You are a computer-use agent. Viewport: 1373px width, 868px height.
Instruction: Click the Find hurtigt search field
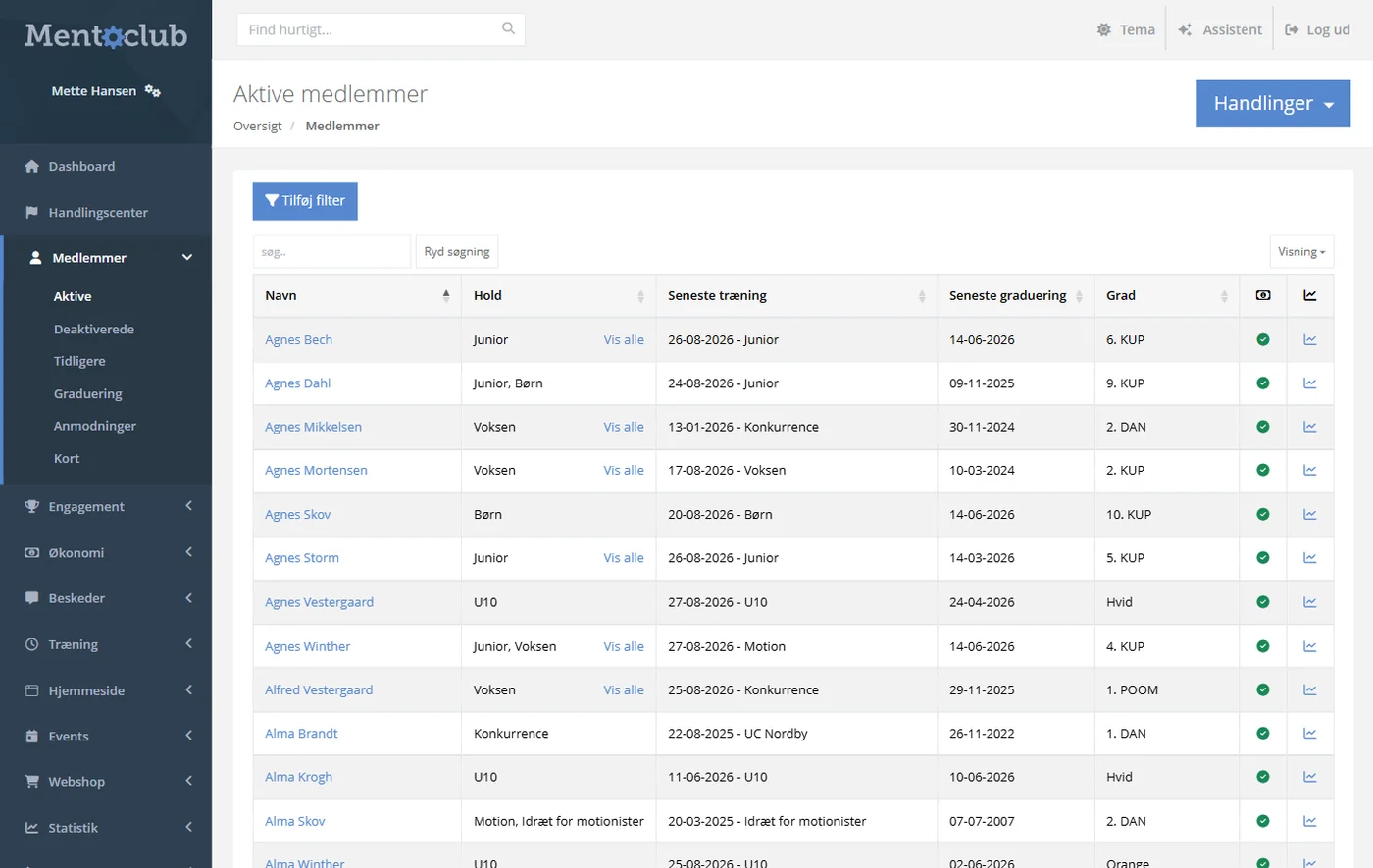coord(381,29)
